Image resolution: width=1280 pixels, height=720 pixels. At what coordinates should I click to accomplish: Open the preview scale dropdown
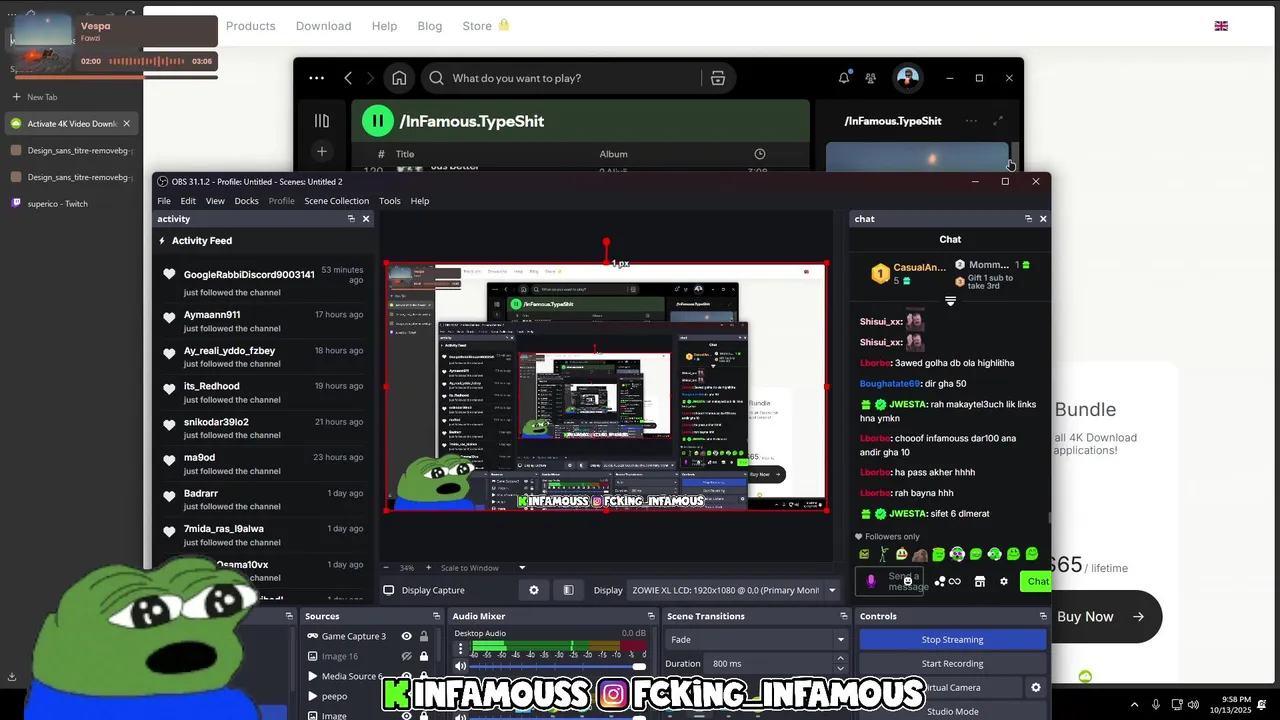click(521, 568)
